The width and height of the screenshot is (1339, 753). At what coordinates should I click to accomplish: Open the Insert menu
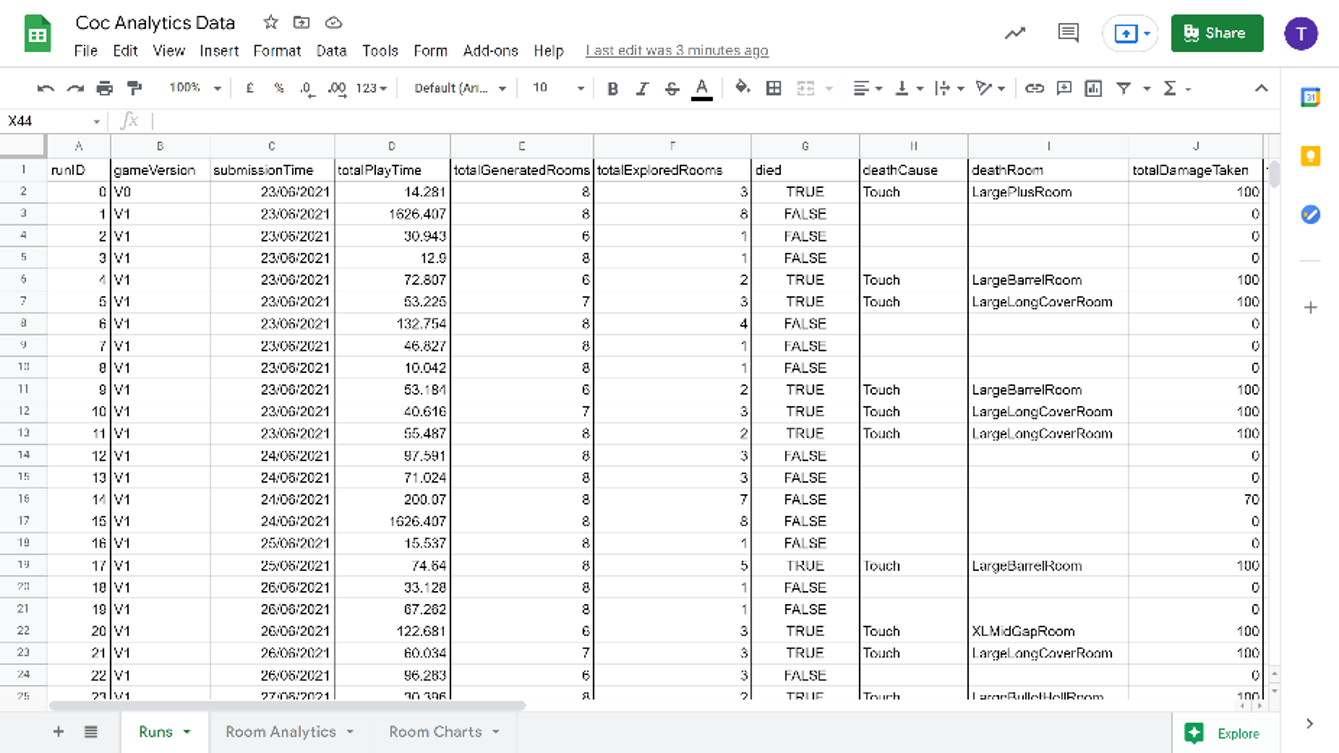pyautogui.click(x=219, y=51)
